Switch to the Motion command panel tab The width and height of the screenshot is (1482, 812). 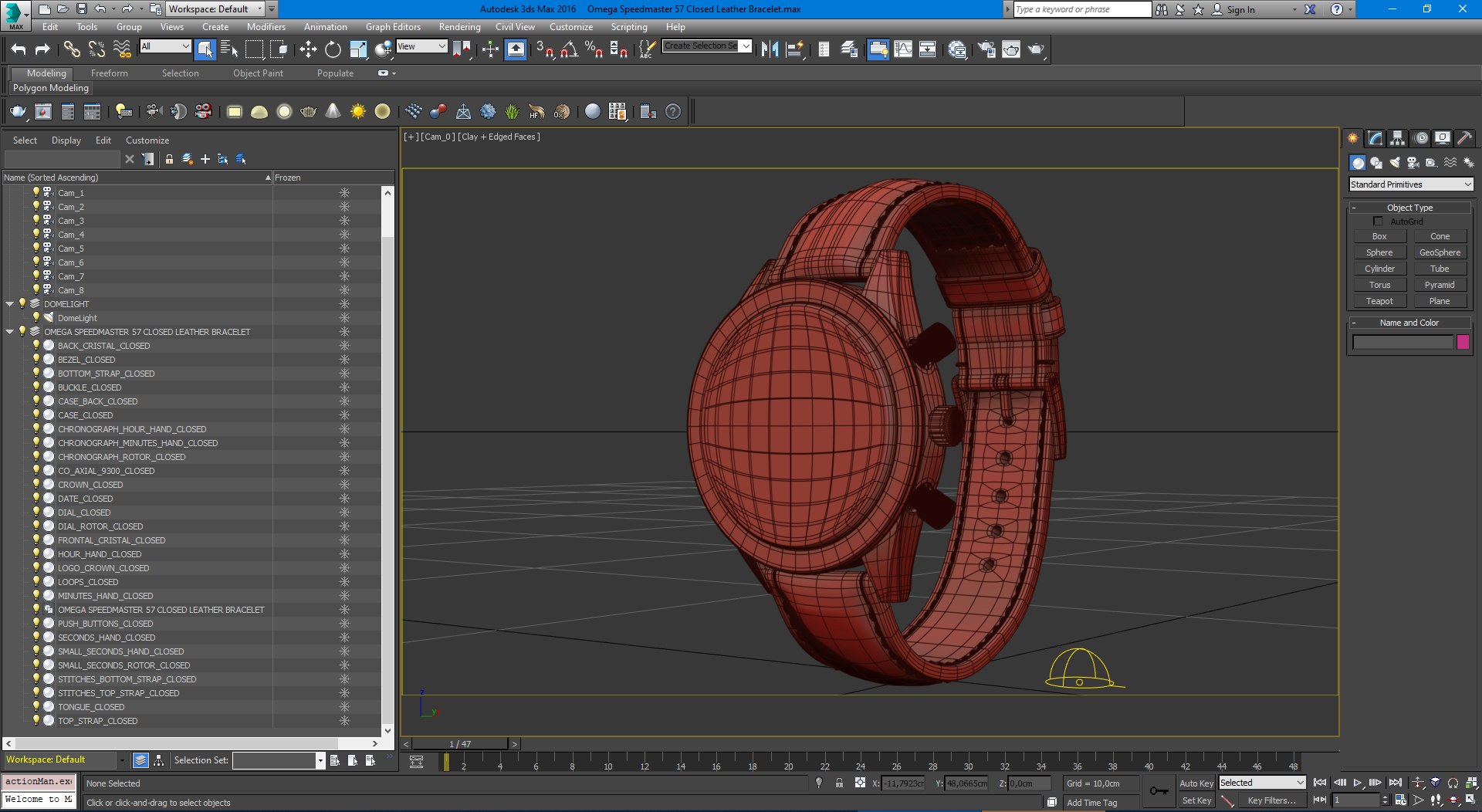pyautogui.click(x=1420, y=138)
